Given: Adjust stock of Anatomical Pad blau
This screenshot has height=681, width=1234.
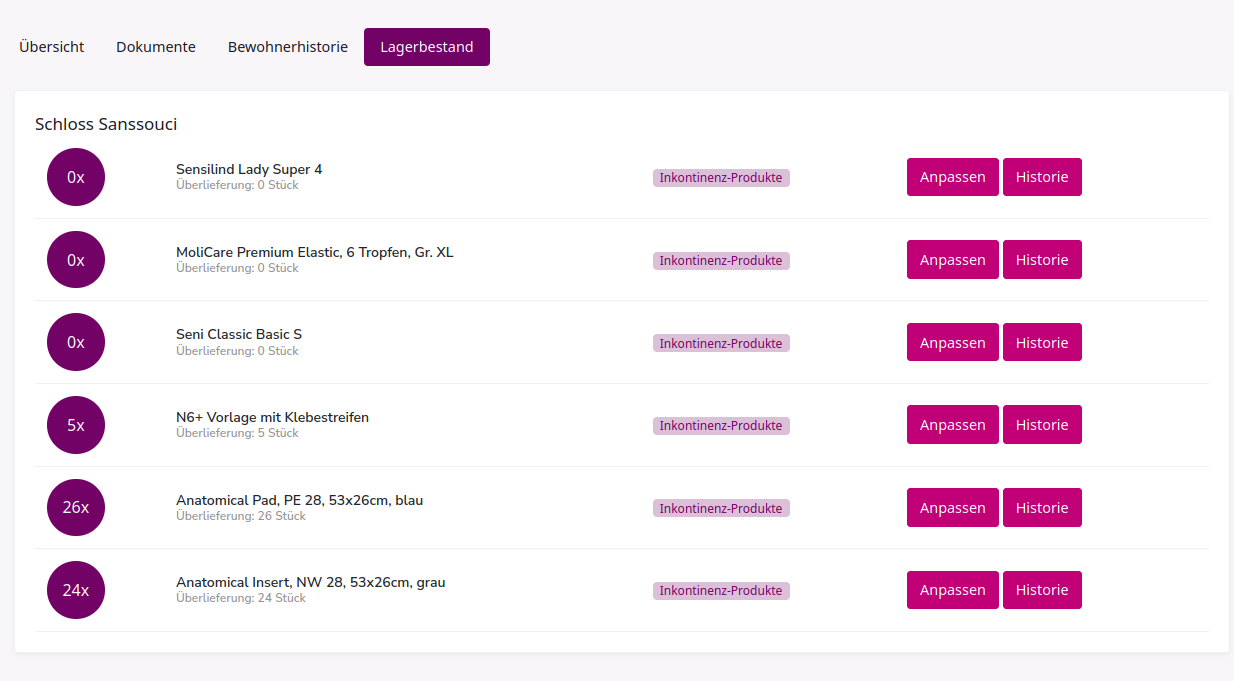Looking at the screenshot, I should tap(952, 507).
